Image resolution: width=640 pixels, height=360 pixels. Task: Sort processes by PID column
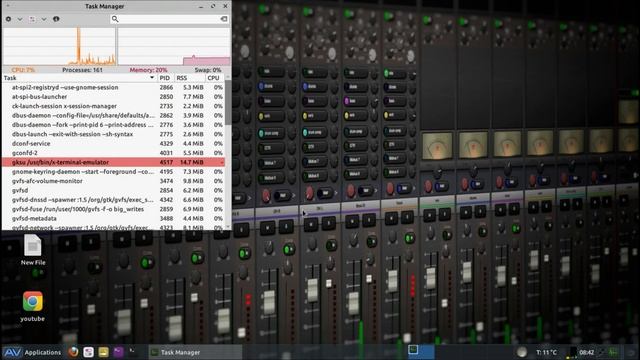165,78
